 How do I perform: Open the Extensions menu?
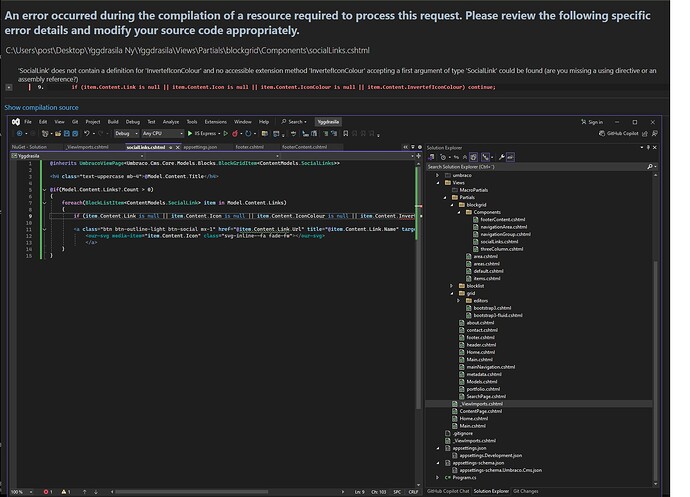click(x=216, y=122)
